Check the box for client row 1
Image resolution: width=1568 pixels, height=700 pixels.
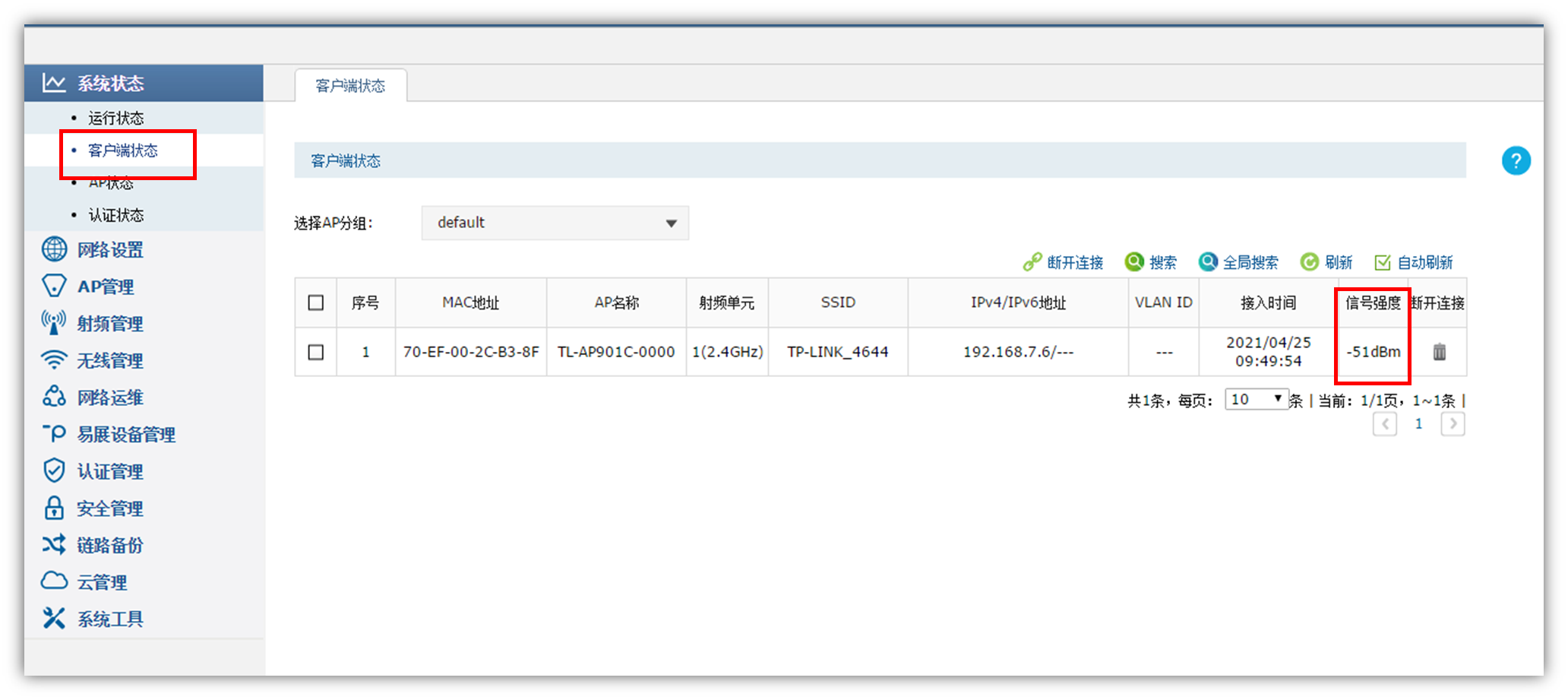pos(316,352)
